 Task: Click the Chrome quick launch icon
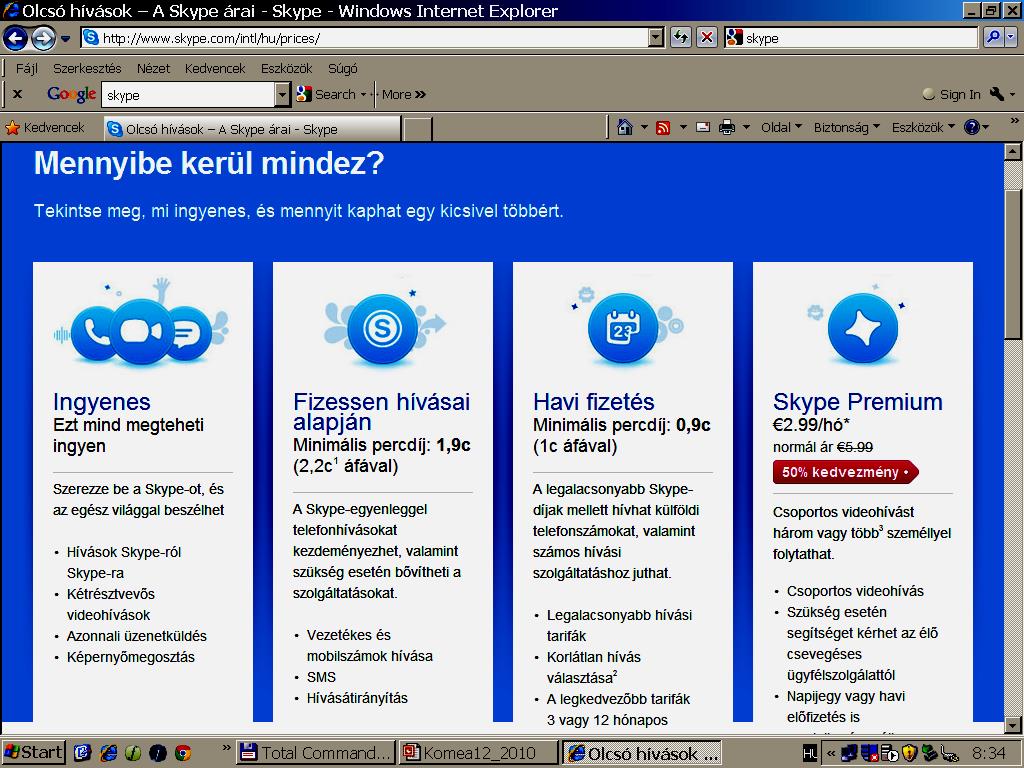tap(183, 753)
